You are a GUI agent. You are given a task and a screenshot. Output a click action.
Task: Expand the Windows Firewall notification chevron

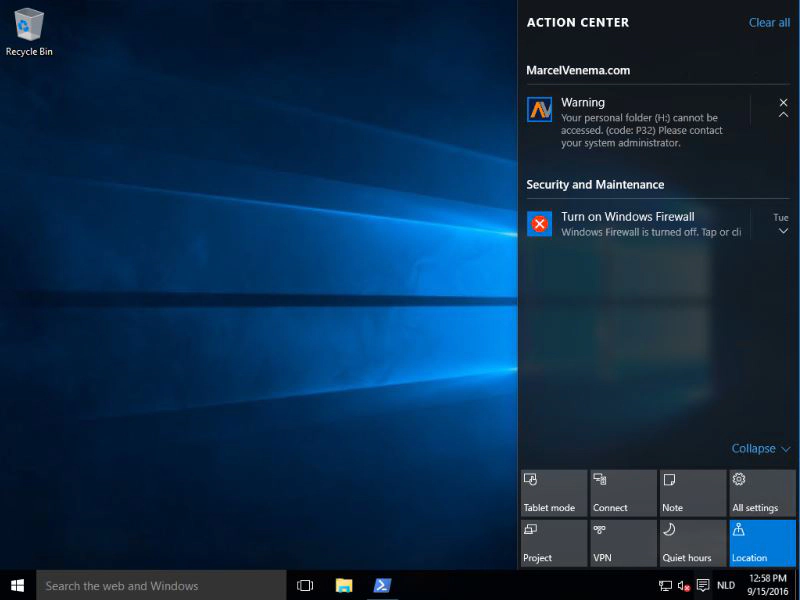[x=783, y=232]
